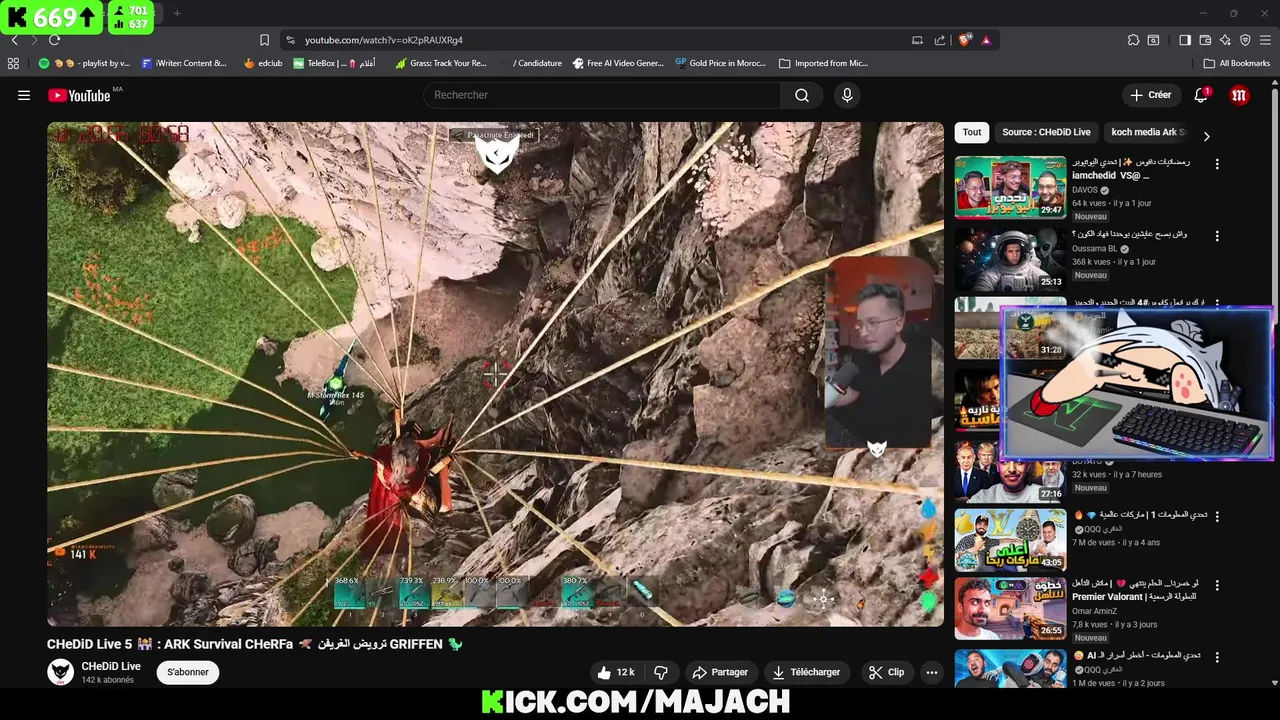Install page as app from address bar
1280x720 pixels.
[x=917, y=40]
